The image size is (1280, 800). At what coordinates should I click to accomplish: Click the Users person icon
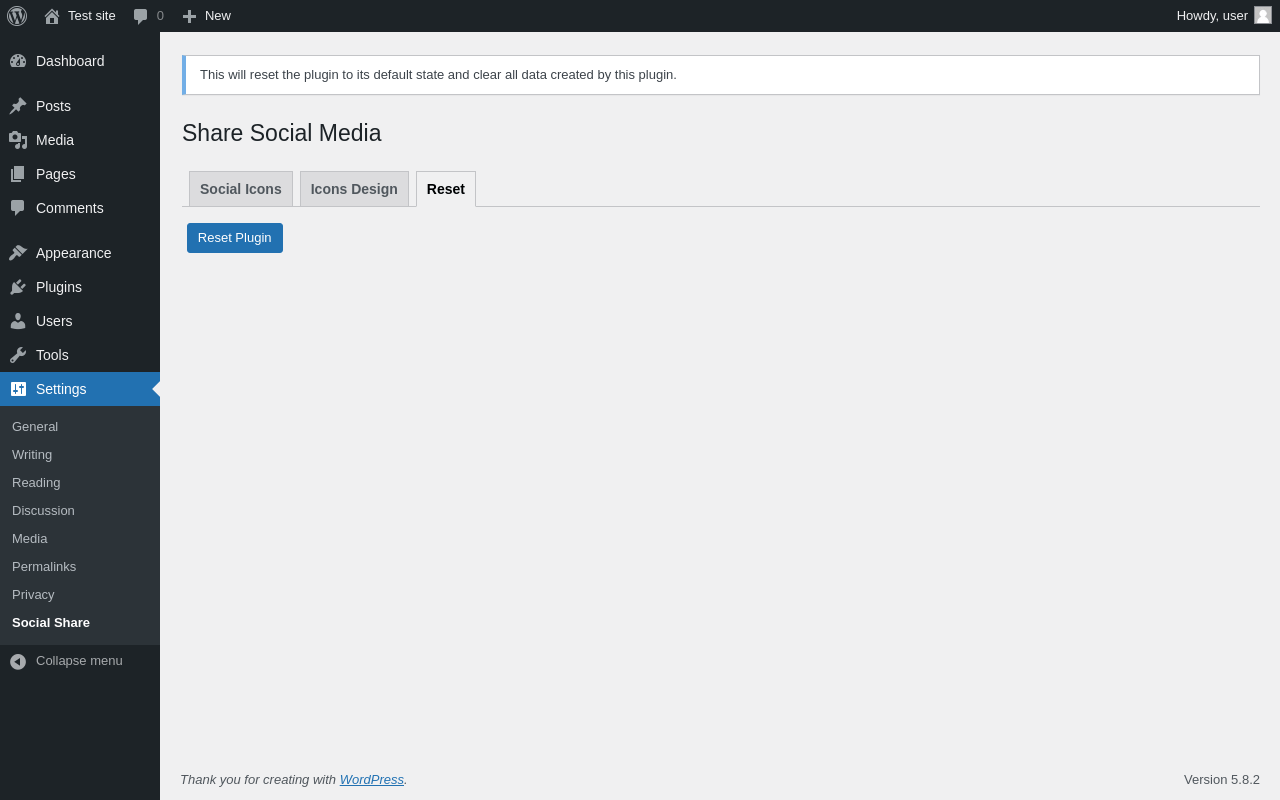(x=18, y=321)
